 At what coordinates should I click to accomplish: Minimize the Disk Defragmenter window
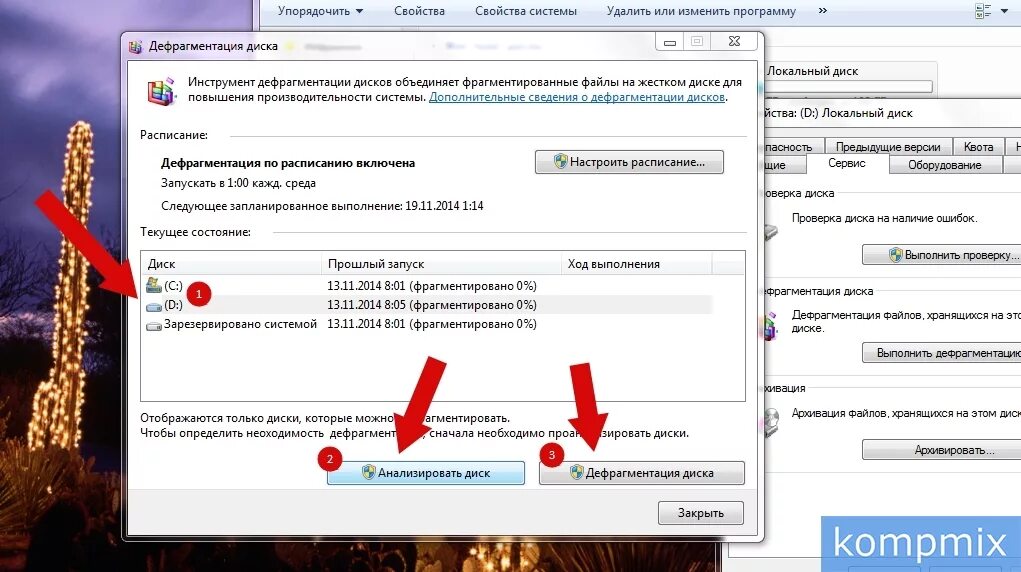pos(669,42)
